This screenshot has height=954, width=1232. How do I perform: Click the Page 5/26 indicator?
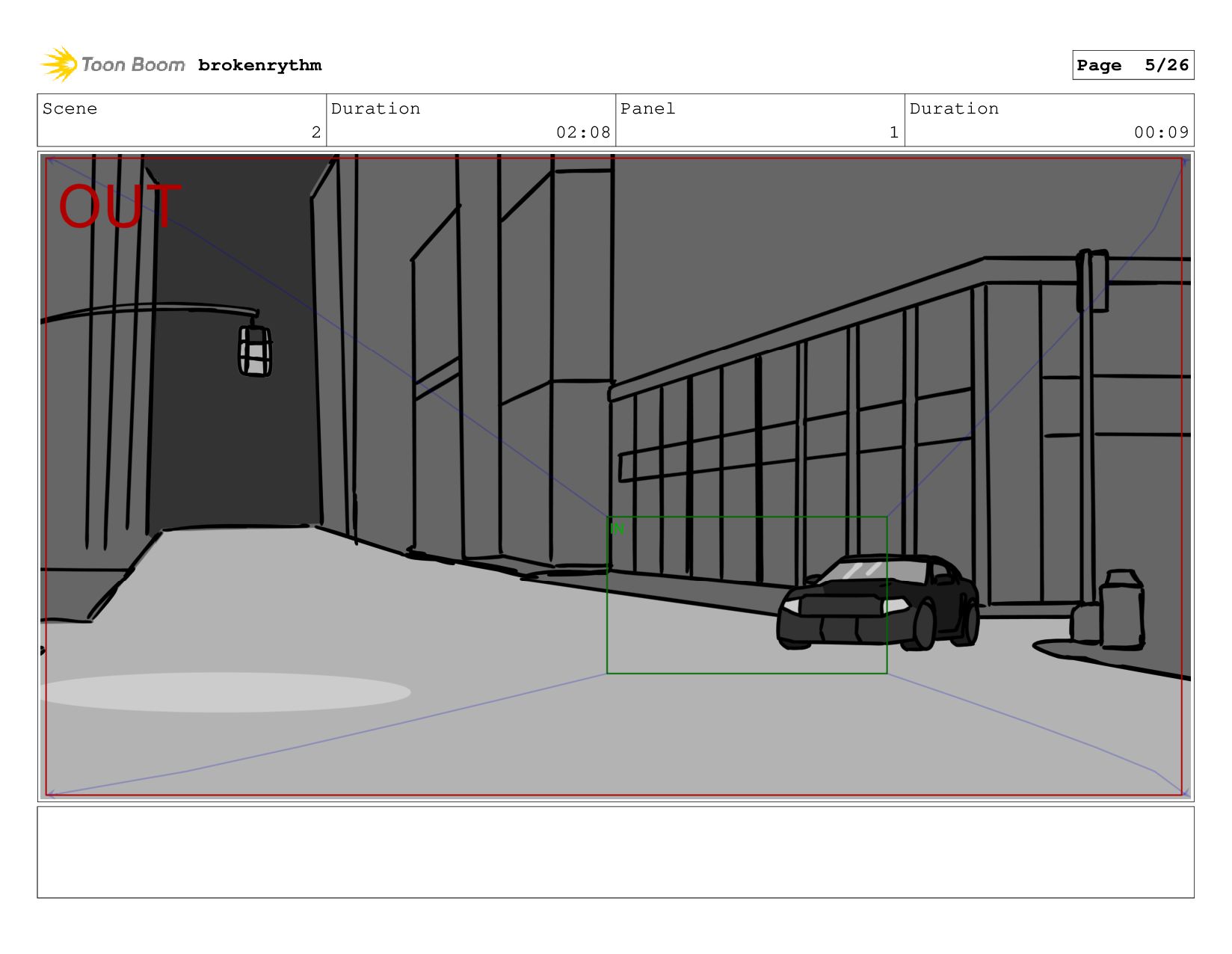[x=1133, y=65]
